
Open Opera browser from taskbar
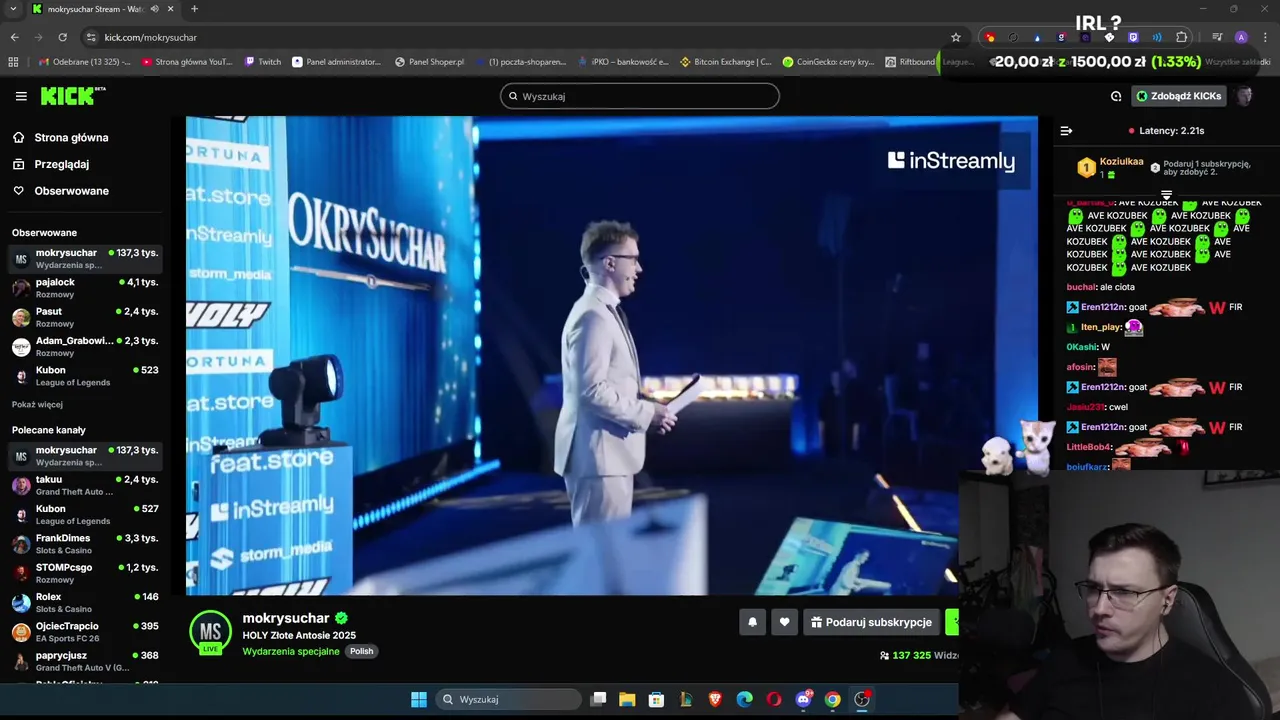click(x=774, y=699)
